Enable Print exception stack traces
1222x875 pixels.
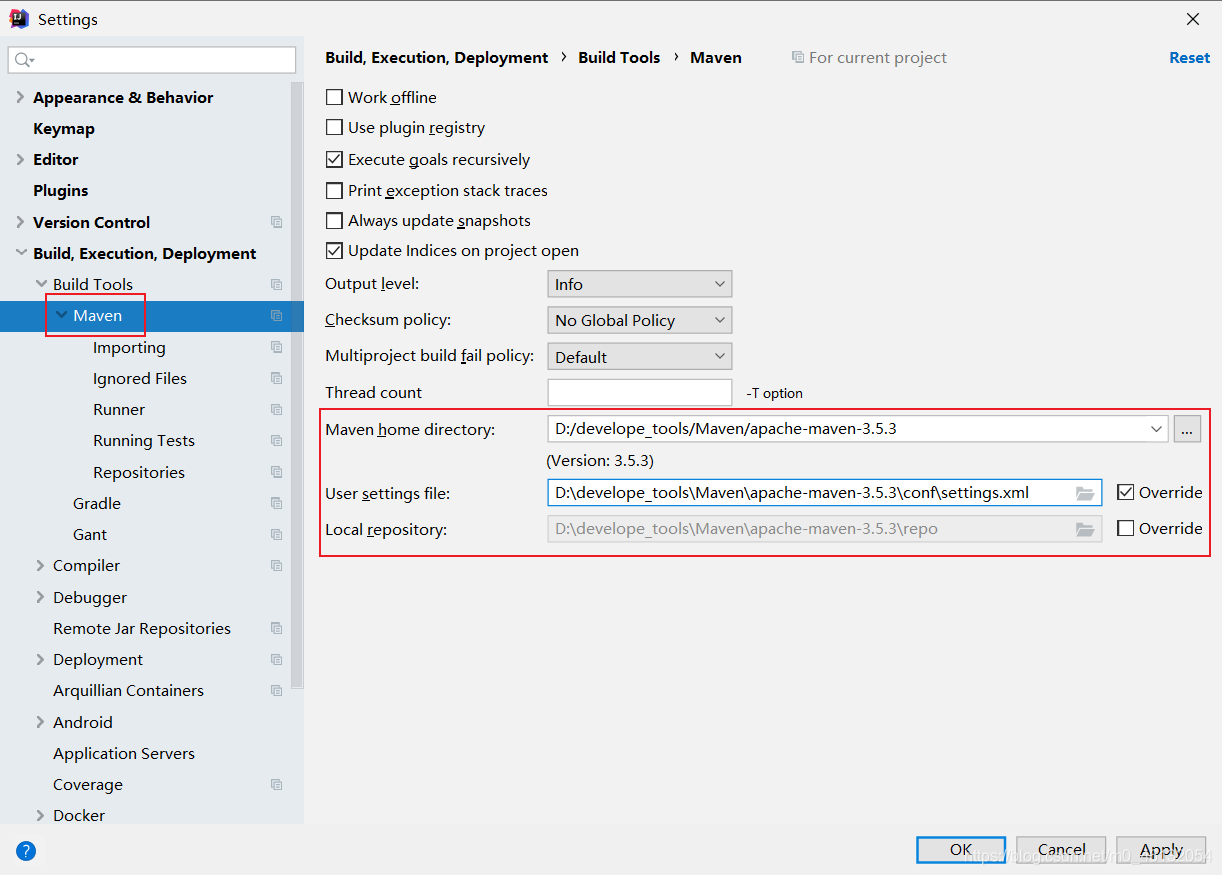(x=334, y=190)
